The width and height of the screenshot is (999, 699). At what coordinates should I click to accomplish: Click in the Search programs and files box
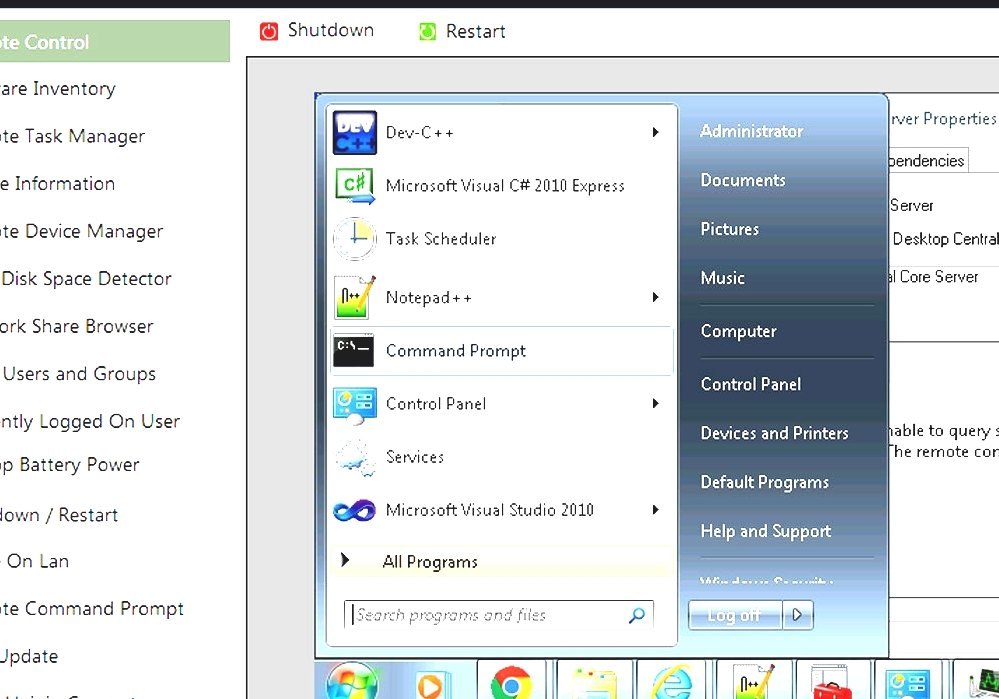pyautogui.click(x=490, y=614)
